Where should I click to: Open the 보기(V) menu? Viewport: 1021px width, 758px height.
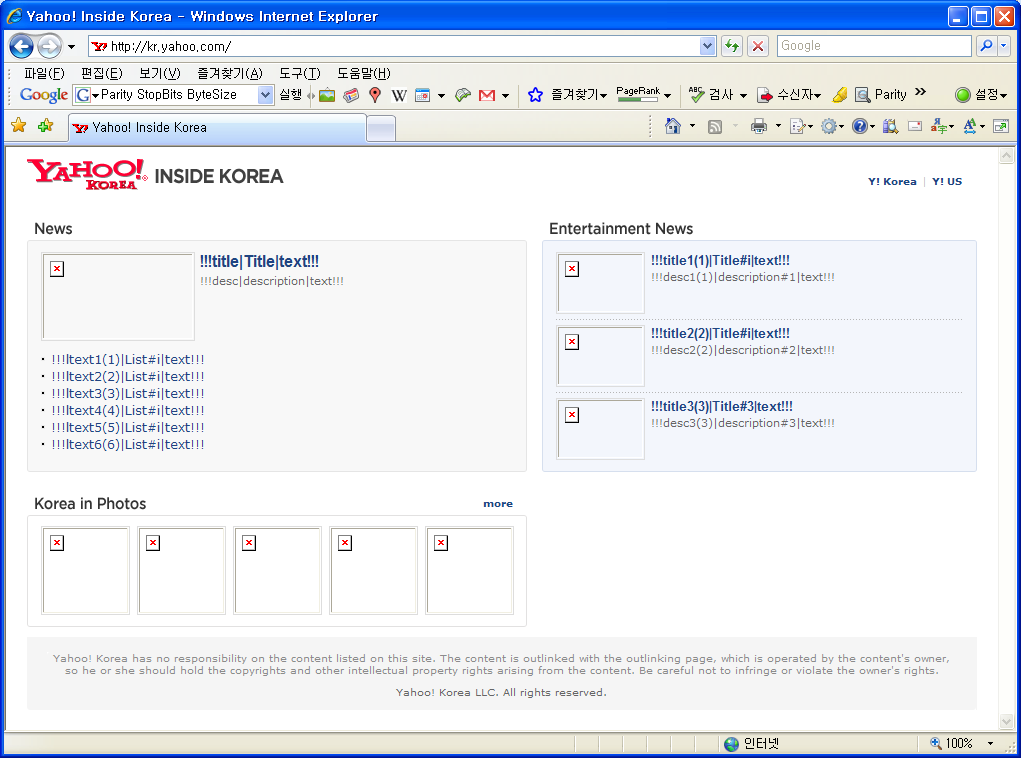coord(160,74)
